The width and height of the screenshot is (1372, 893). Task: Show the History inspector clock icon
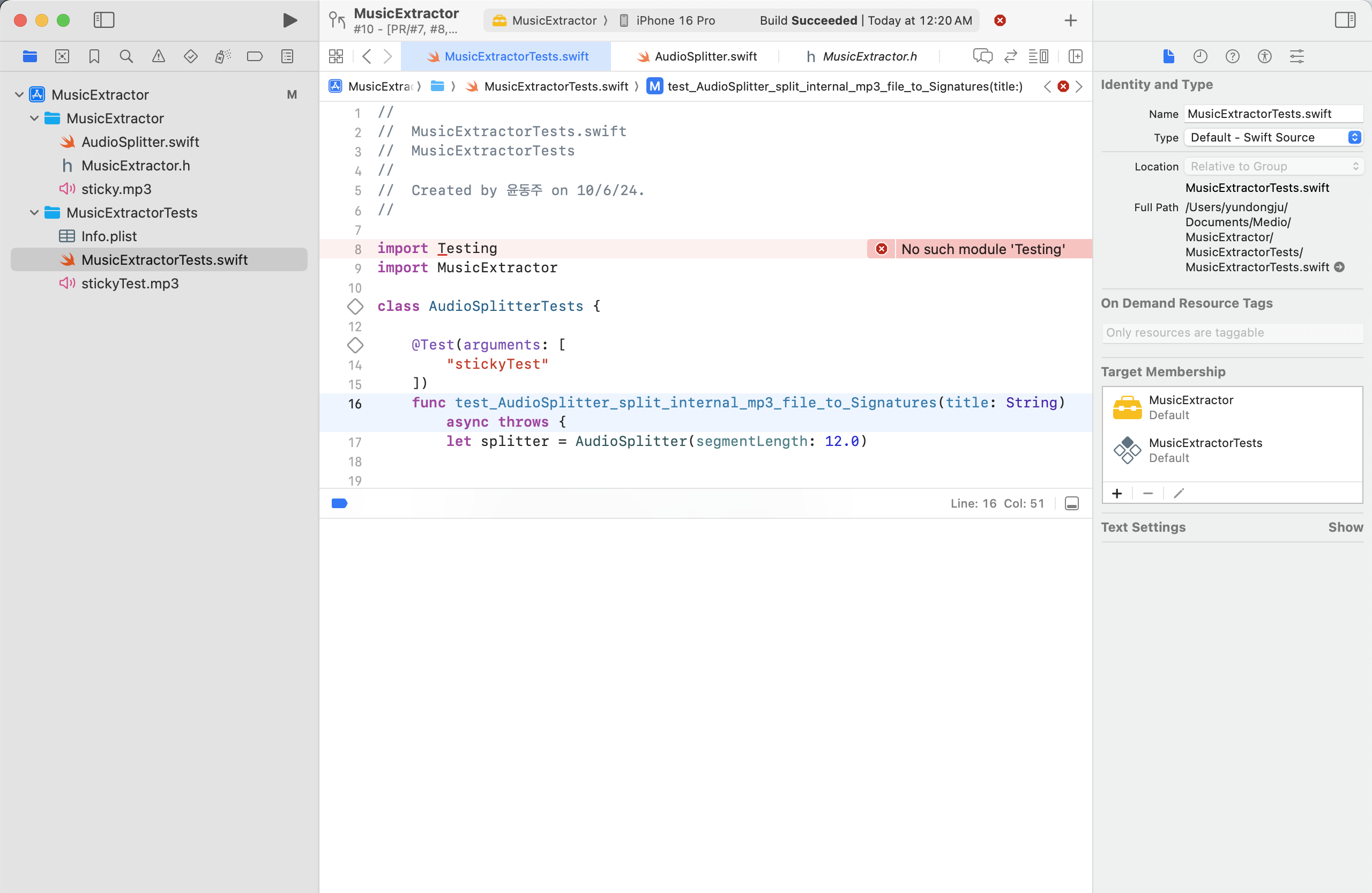click(x=1200, y=56)
